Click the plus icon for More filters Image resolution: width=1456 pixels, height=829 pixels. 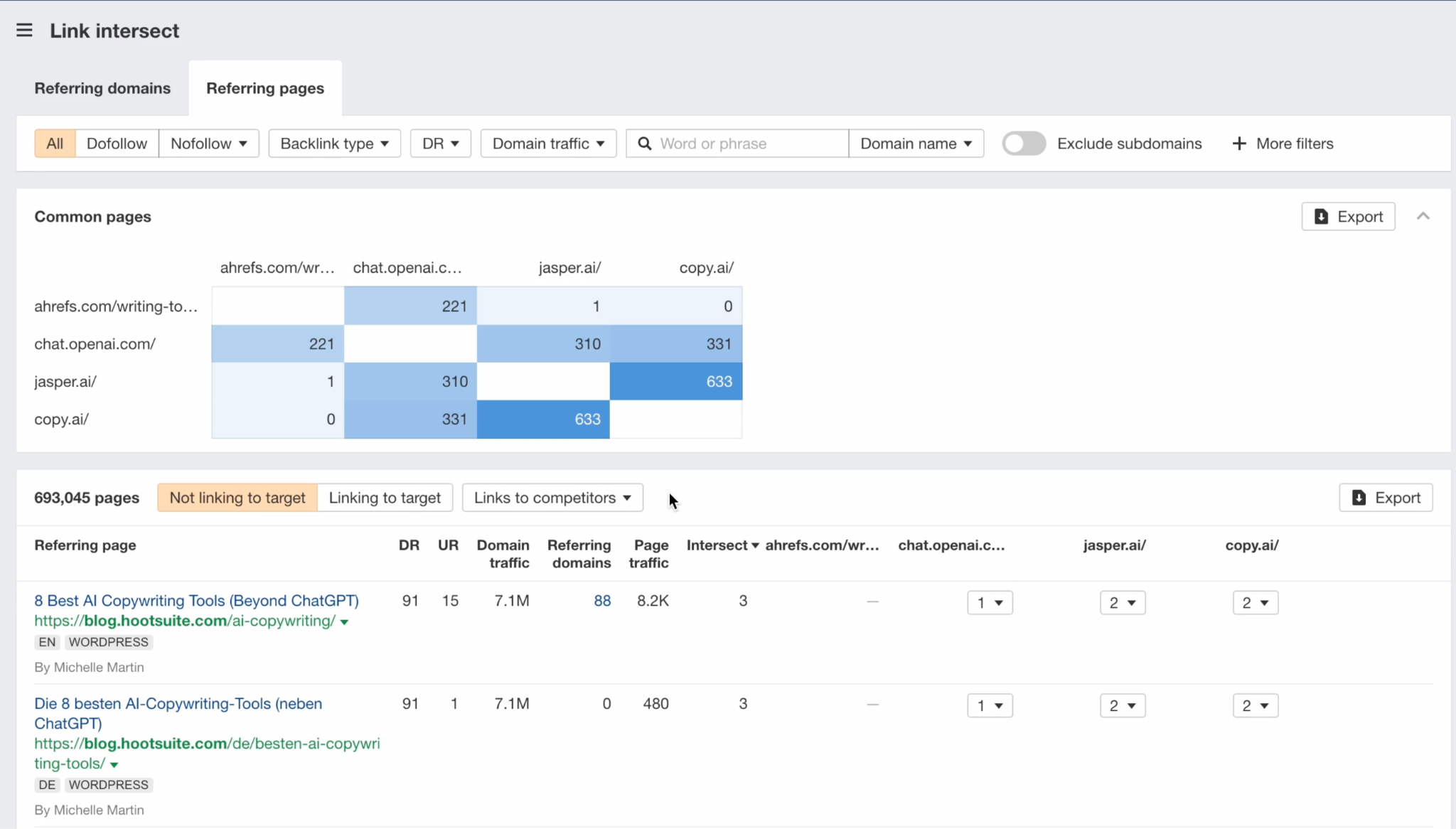click(1239, 144)
